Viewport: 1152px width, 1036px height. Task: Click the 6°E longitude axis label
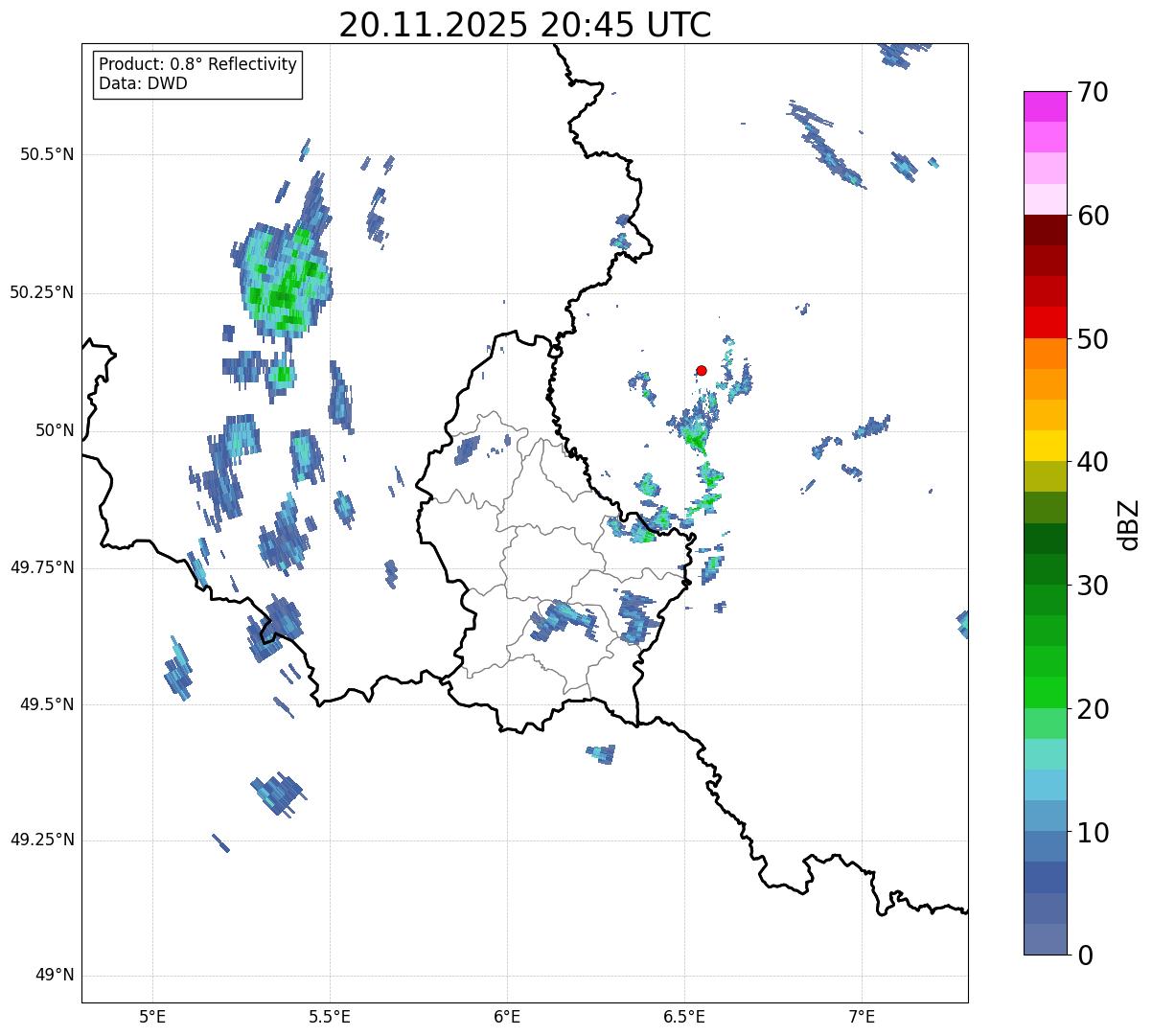point(507,1016)
